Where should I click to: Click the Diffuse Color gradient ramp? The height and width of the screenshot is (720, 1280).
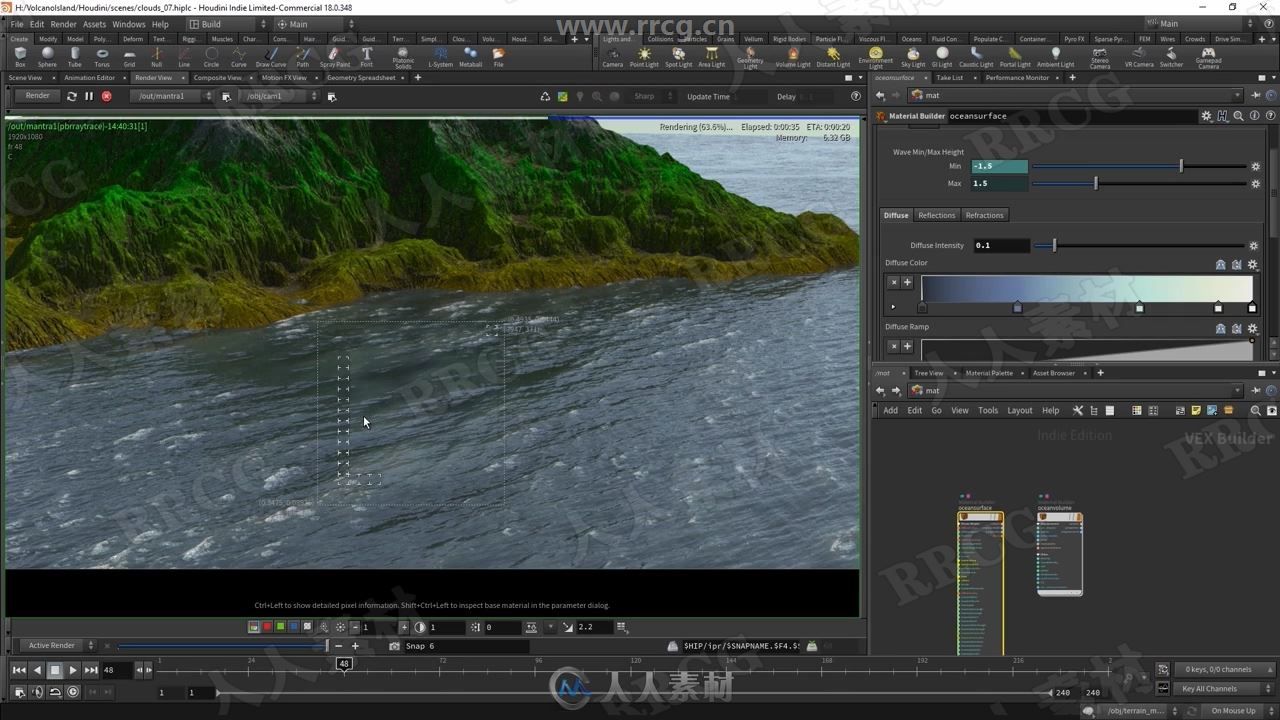tap(1086, 288)
